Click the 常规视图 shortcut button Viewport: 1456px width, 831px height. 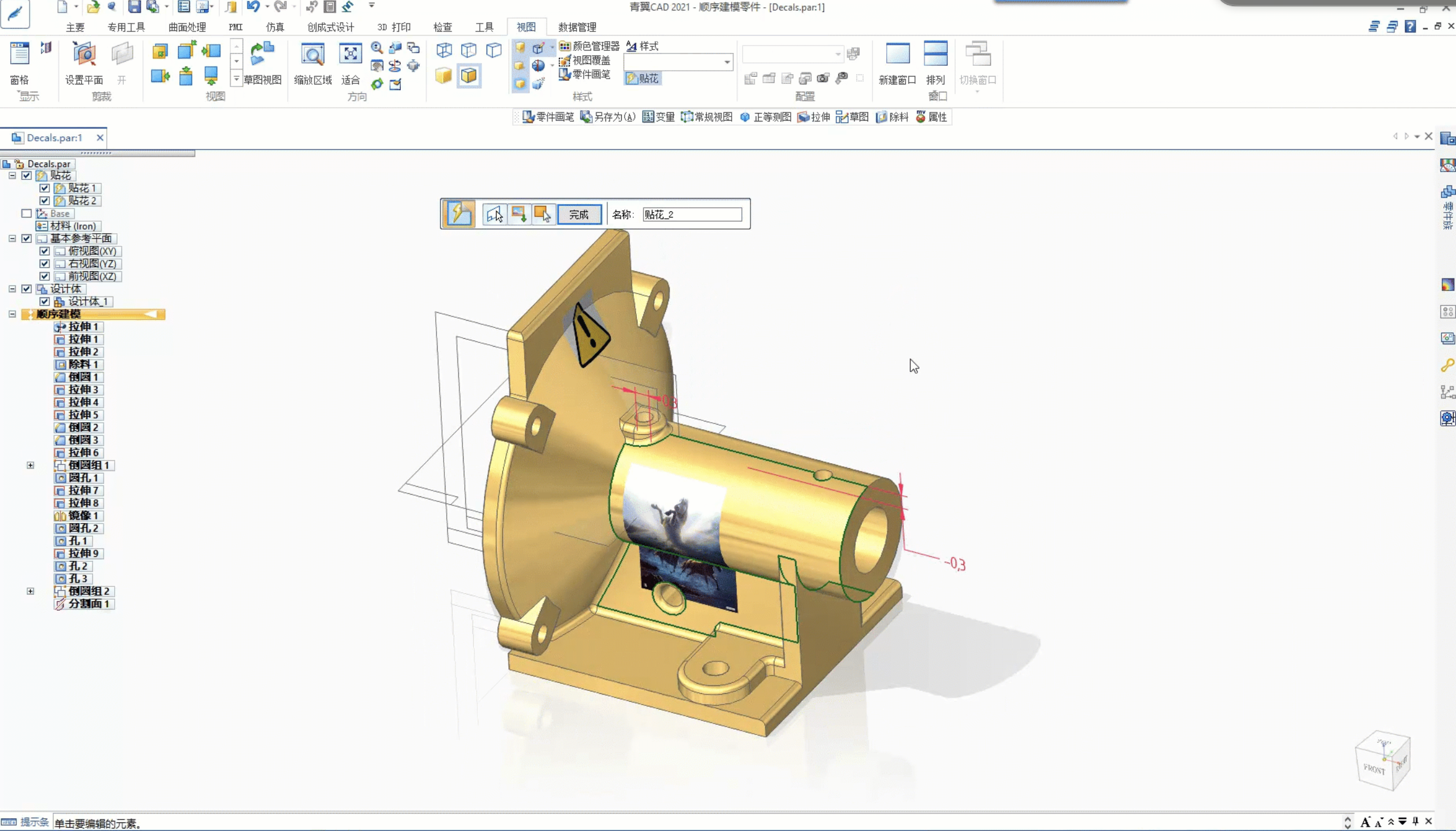click(x=707, y=117)
